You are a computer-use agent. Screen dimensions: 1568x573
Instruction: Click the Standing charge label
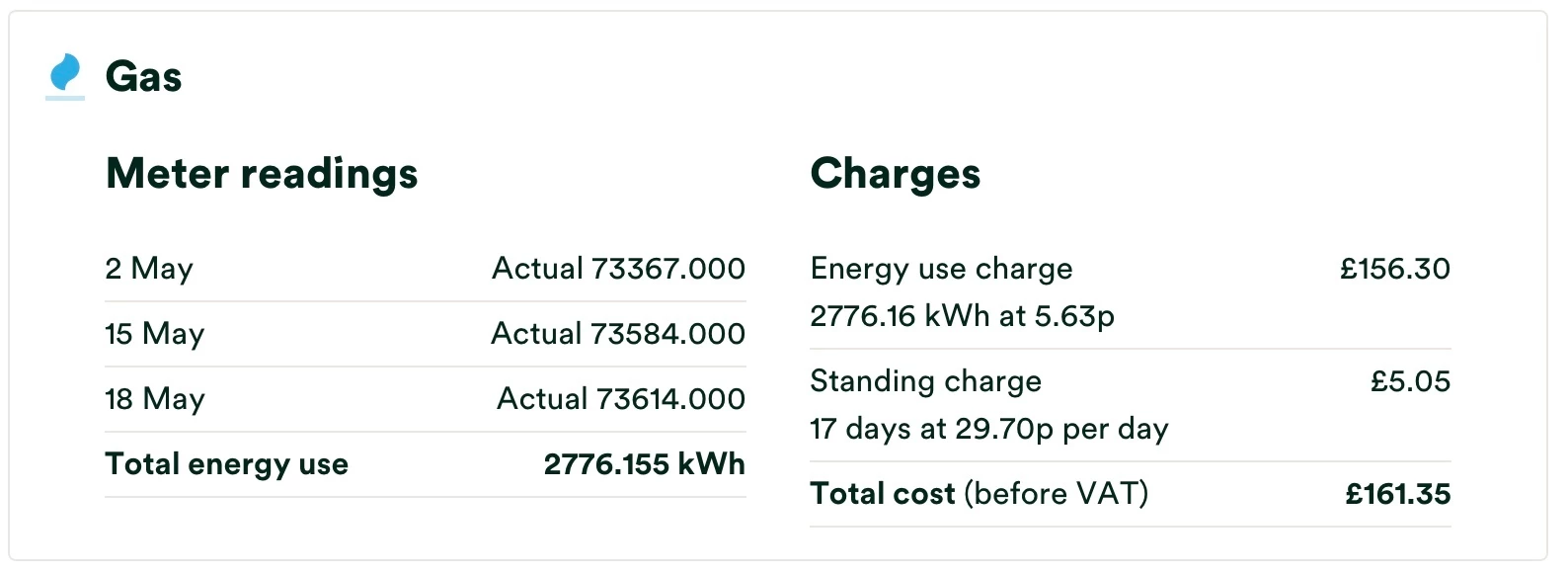click(926, 381)
